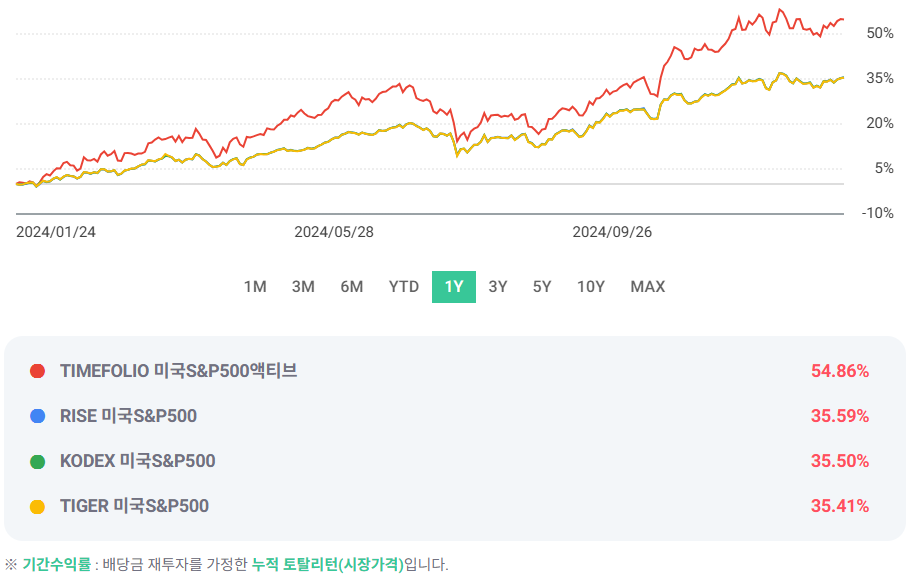Select the 3M period tab
This screenshot has height=575, width=908.
tap(303, 287)
